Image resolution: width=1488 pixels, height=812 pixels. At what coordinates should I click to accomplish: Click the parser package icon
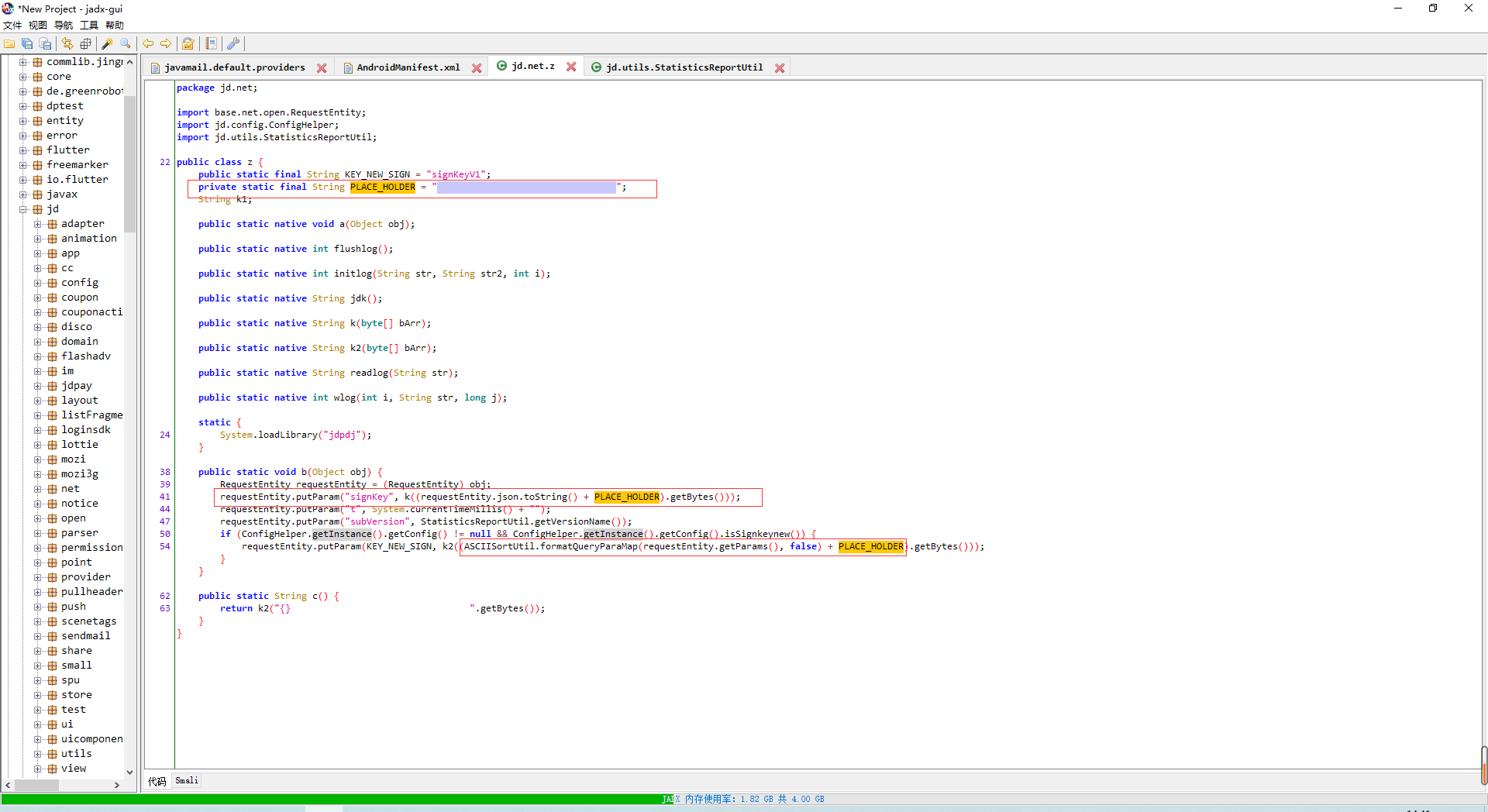[x=53, y=533]
